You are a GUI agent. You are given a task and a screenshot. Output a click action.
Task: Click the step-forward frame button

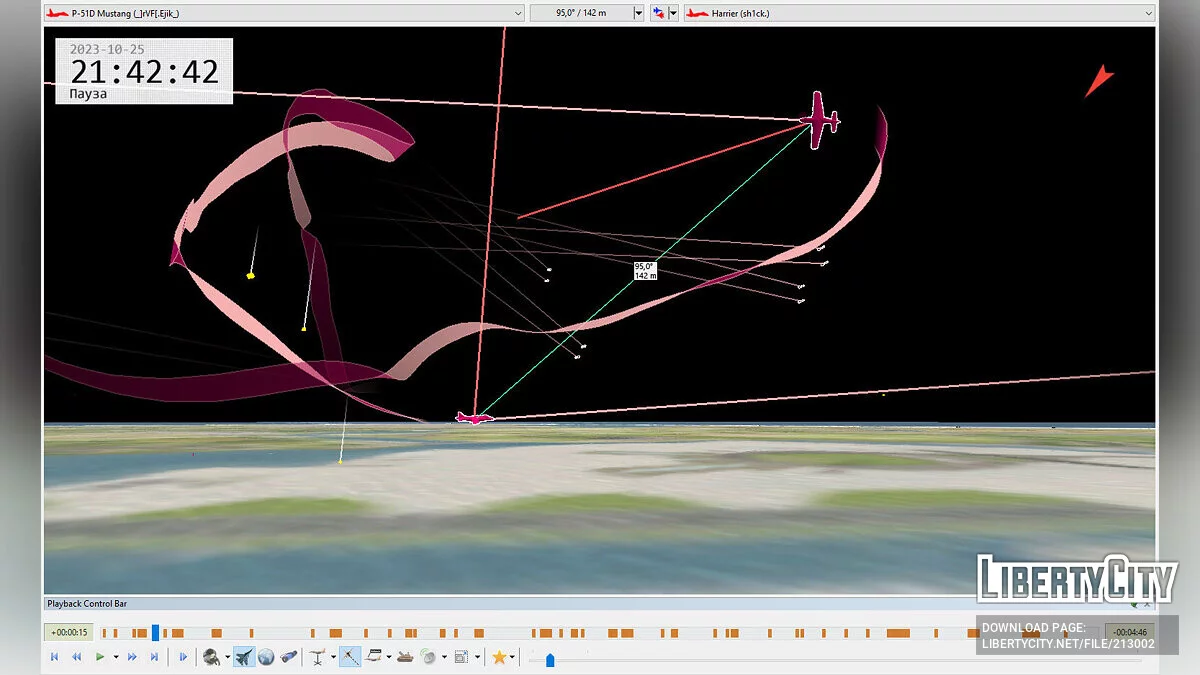pyautogui.click(x=183, y=657)
